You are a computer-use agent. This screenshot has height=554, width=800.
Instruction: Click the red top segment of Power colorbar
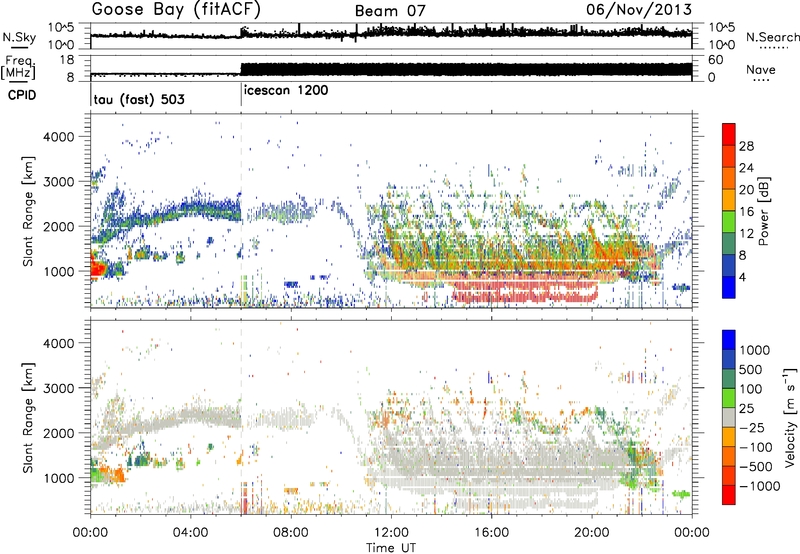pos(729,135)
